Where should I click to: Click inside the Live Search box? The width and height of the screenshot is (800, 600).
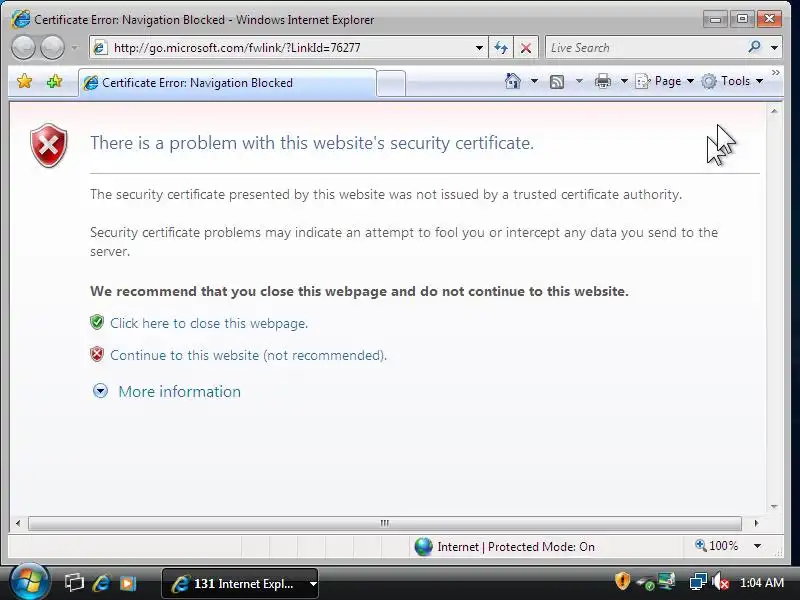[x=645, y=48]
